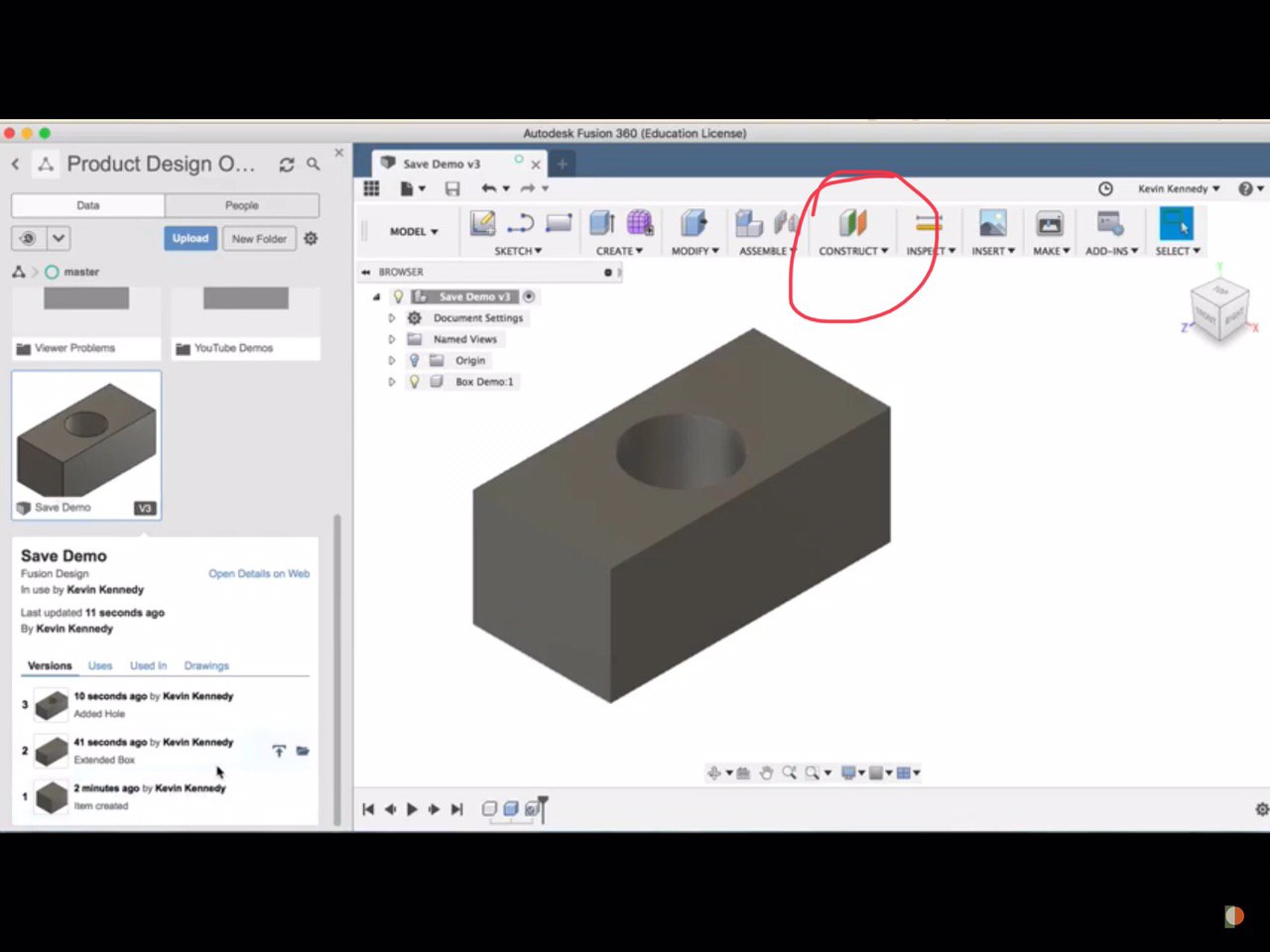This screenshot has width=1270, height=952.
Task: Expand the Box Demo:1 component
Action: pyautogui.click(x=391, y=382)
